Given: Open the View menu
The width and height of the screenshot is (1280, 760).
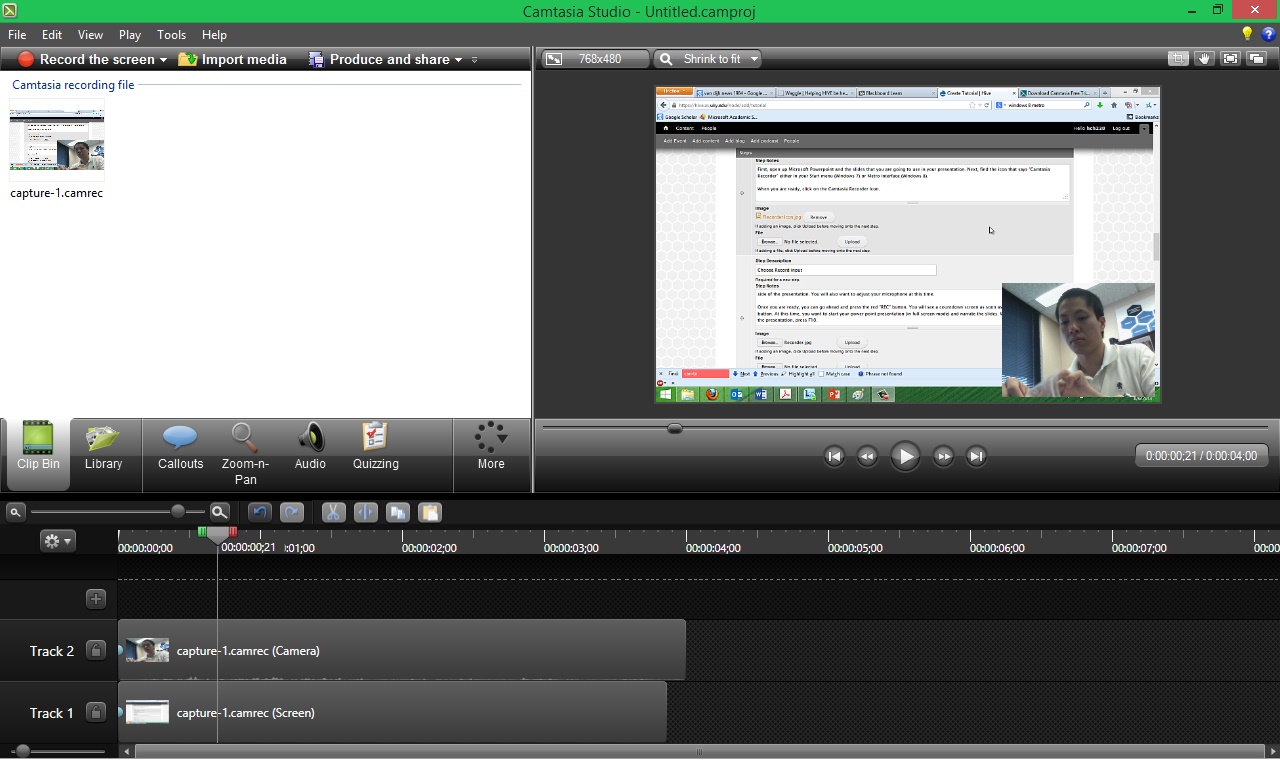Looking at the screenshot, I should point(90,34).
